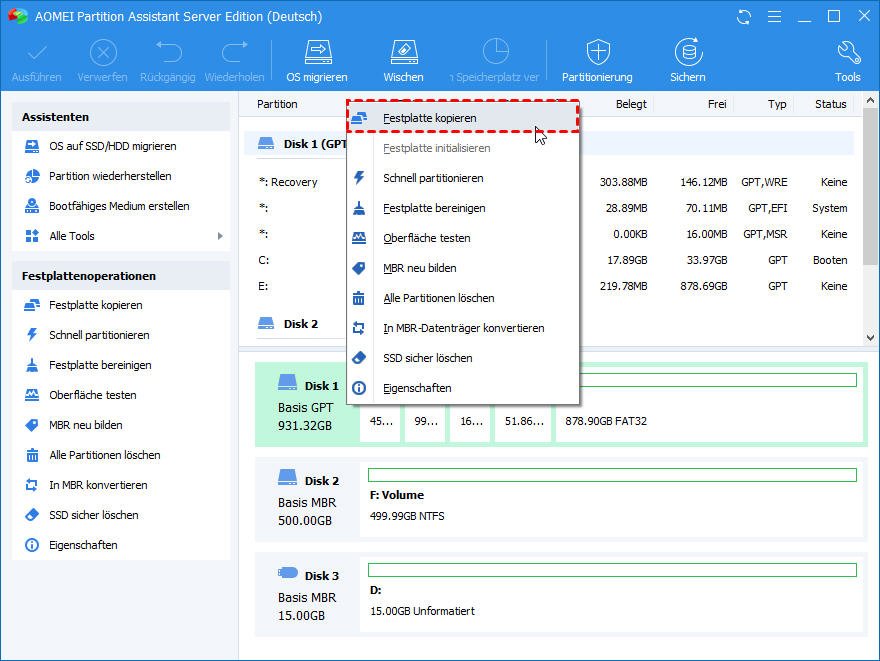Click the Festplattenoperationen section header

pos(121,276)
